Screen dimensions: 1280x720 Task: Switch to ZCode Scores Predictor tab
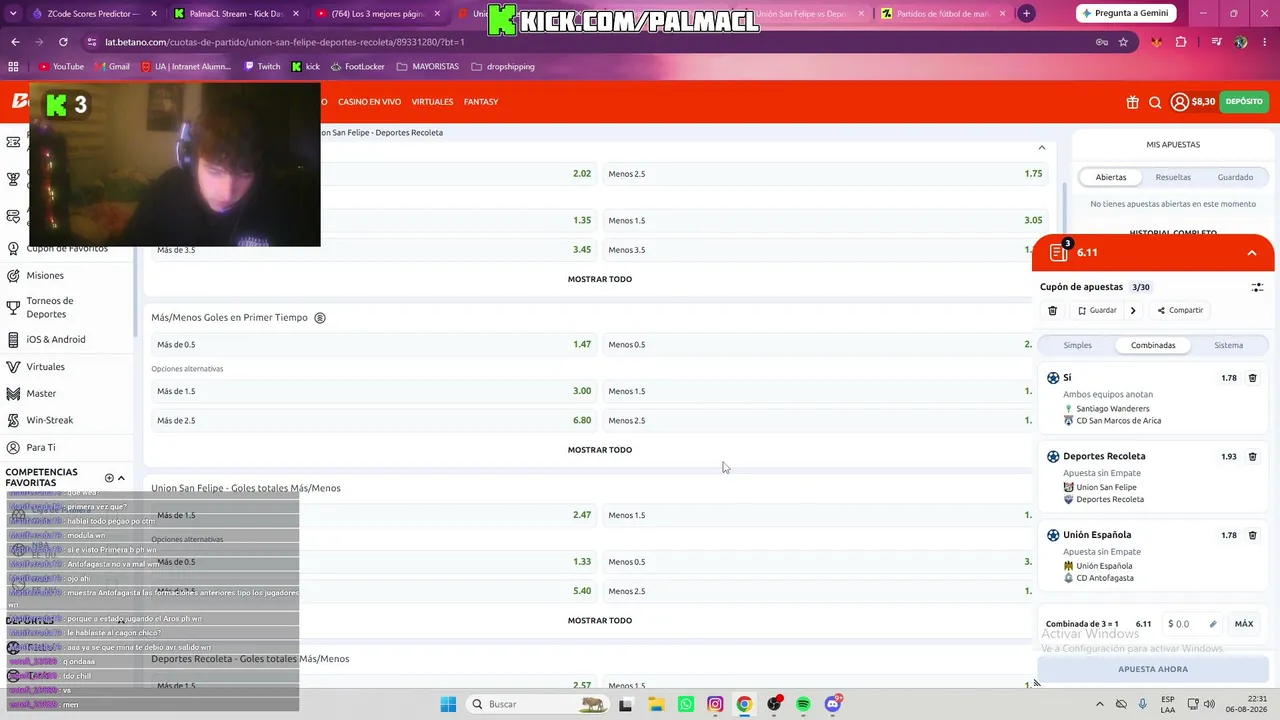pos(92,14)
